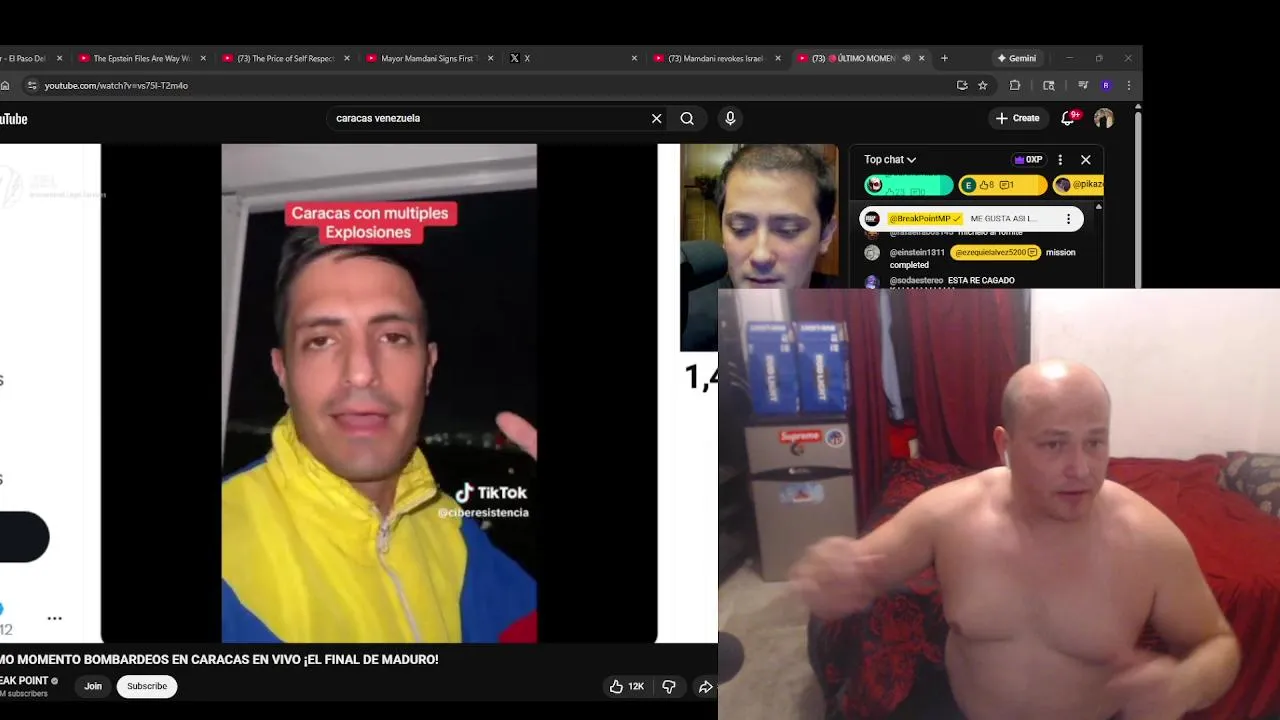Expand the Top chat dropdown
Screen dimensions: 1280x720
tap(890, 160)
